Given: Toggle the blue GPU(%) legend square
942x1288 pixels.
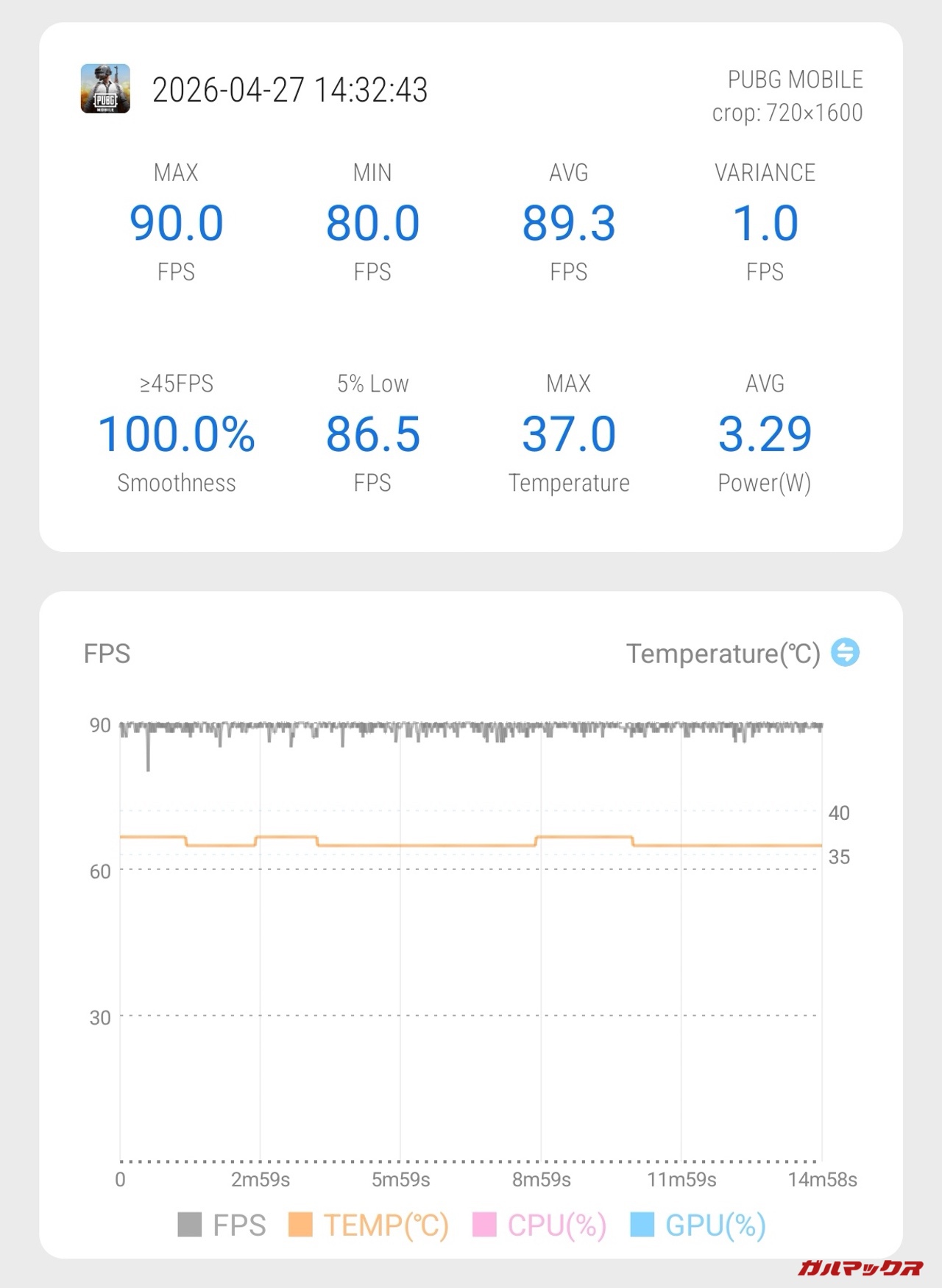Looking at the screenshot, I should [642, 1225].
